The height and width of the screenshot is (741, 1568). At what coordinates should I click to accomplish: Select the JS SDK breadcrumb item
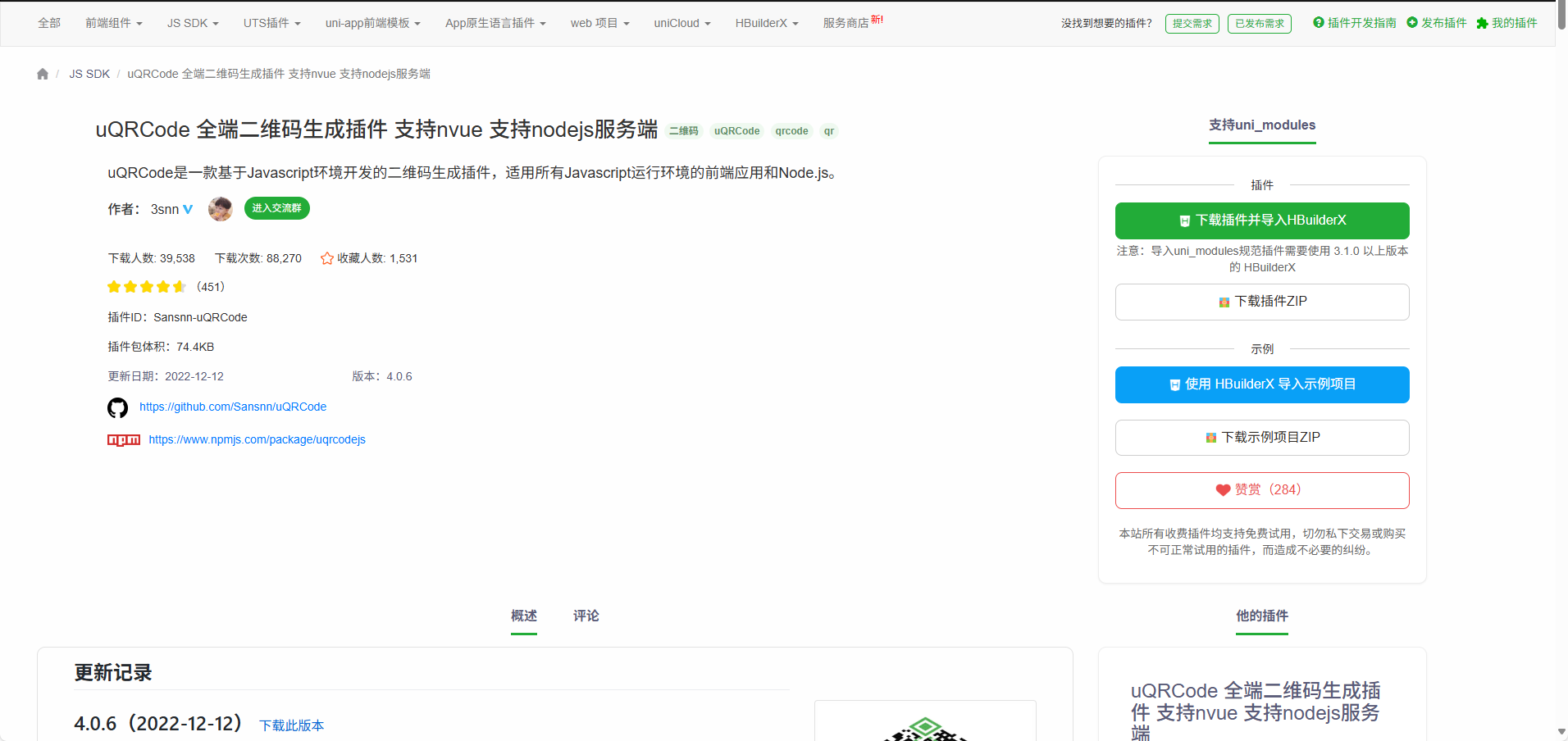point(89,74)
